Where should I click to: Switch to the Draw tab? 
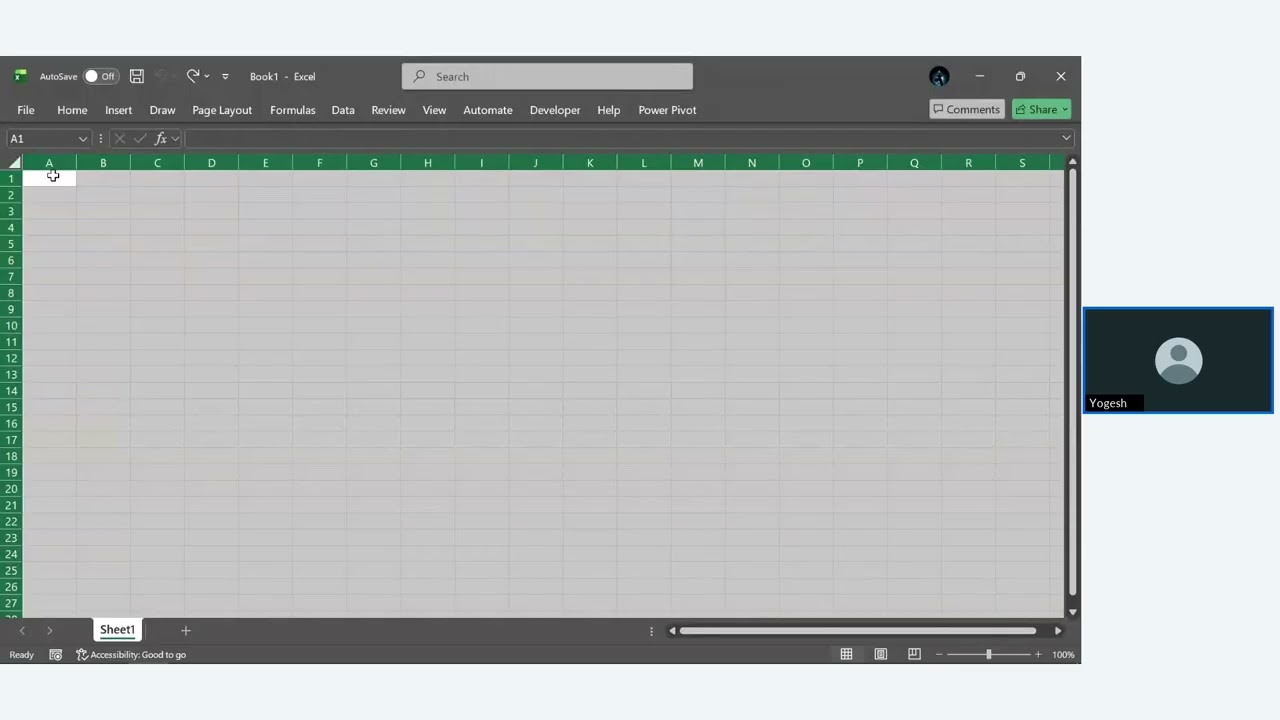pos(162,110)
